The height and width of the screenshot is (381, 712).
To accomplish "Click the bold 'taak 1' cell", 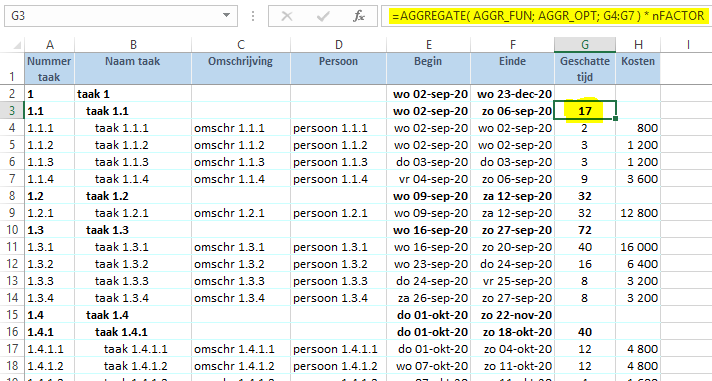I will [133, 94].
